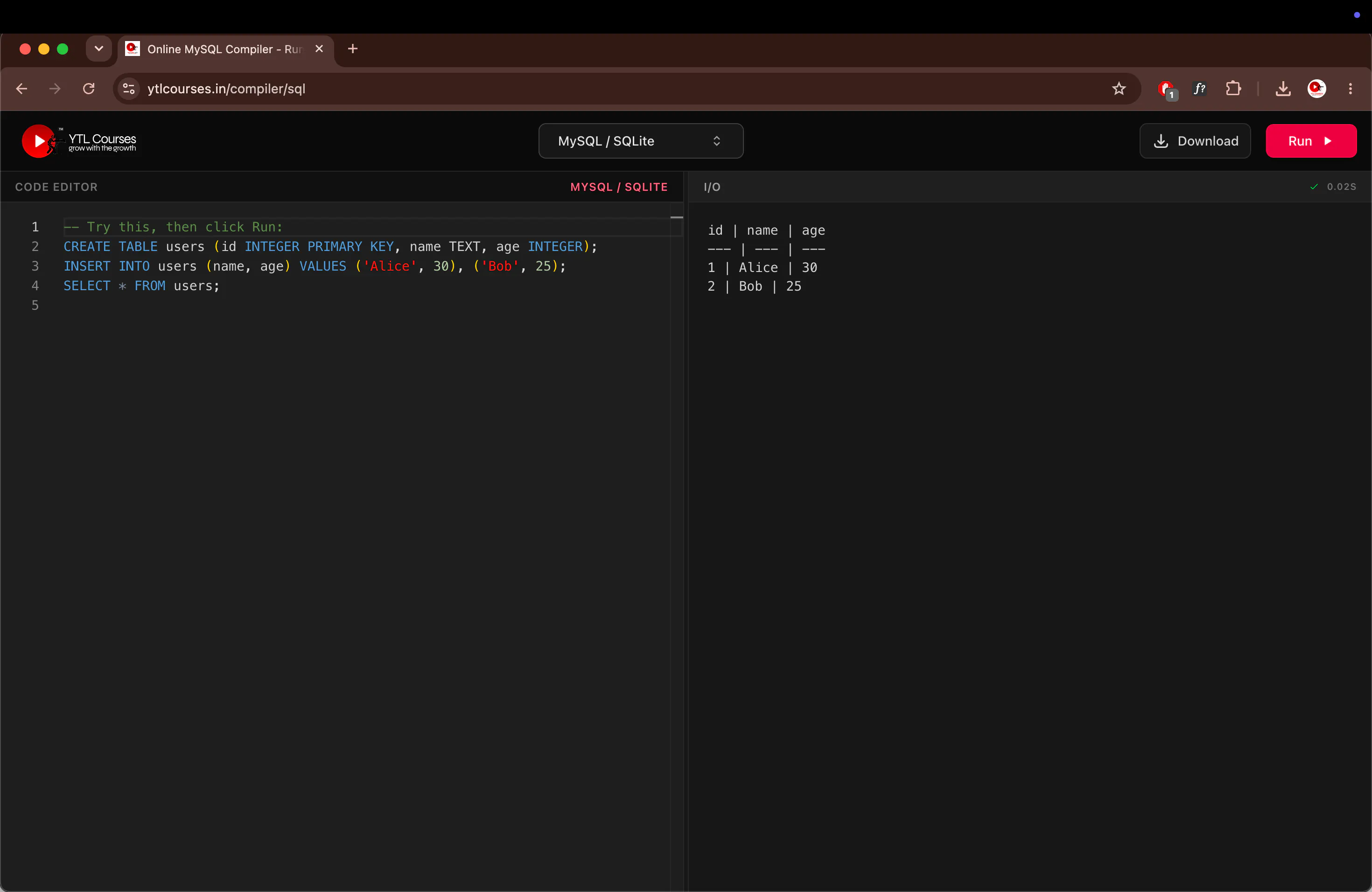Bookmark this page with the star icon
This screenshot has height=892, width=1372.
1119,89
